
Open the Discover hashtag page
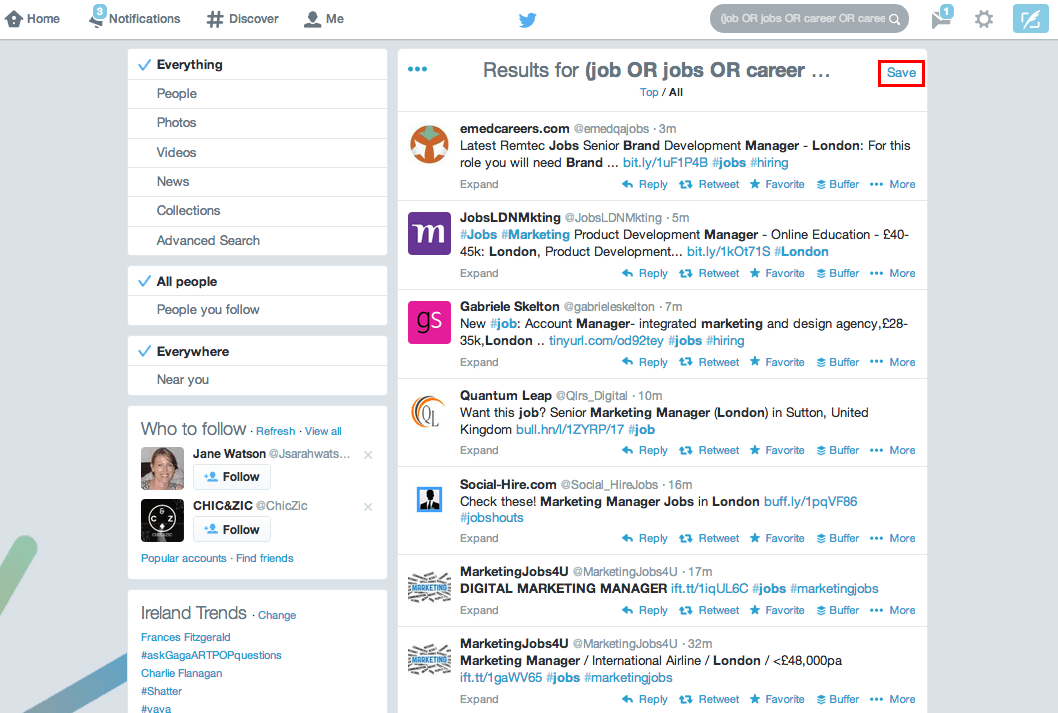(242, 19)
